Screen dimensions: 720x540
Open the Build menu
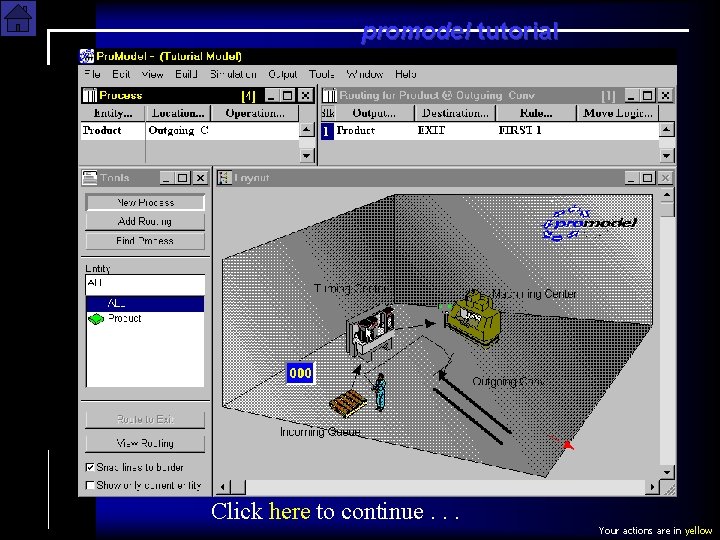pyautogui.click(x=186, y=74)
